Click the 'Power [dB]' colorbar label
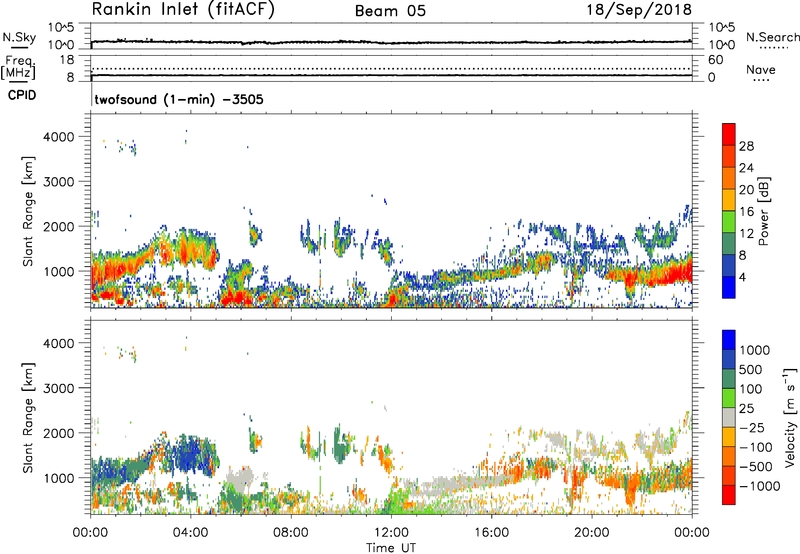Viewport: 800px width, 554px height. coord(763,211)
